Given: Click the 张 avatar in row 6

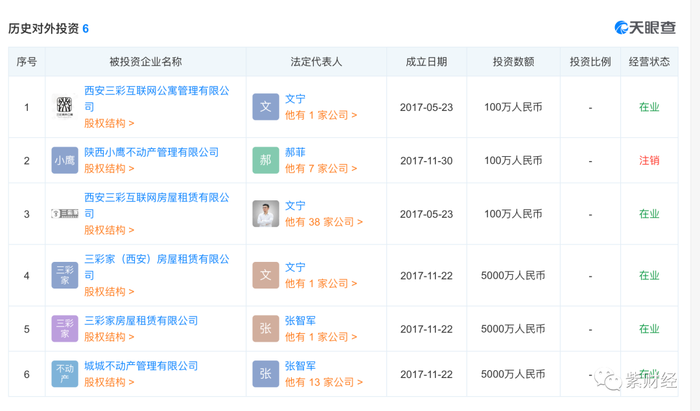Looking at the screenshot, I should (266, 374).
